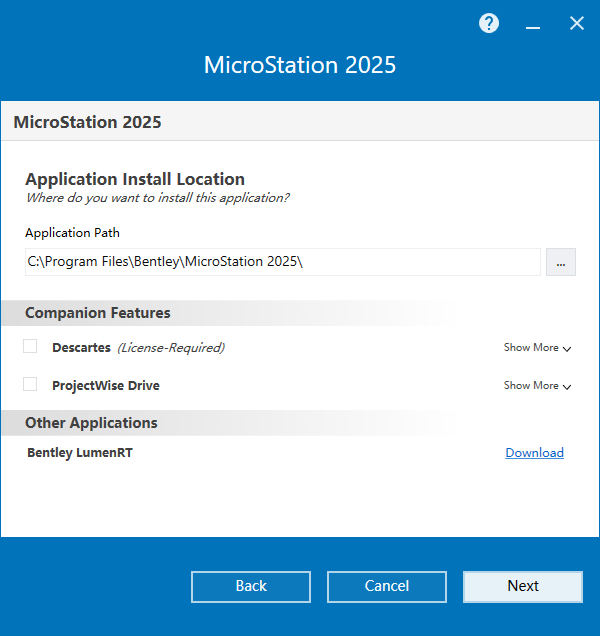Click the Application Install Location heading
600x636 pixels.
(x=135, y=179)
